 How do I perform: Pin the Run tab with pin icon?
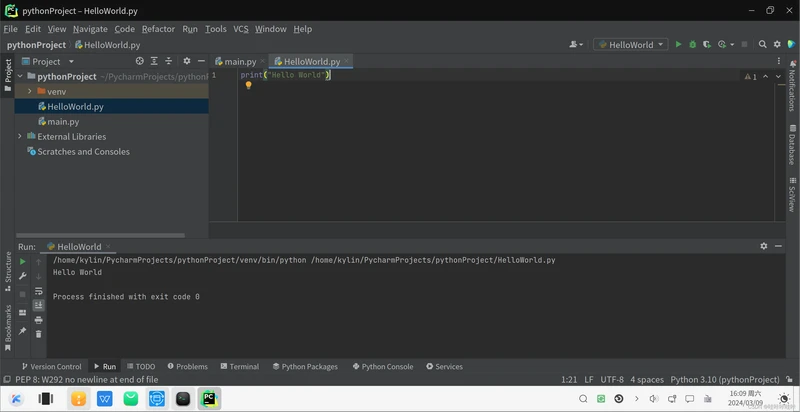pos(22,331)
